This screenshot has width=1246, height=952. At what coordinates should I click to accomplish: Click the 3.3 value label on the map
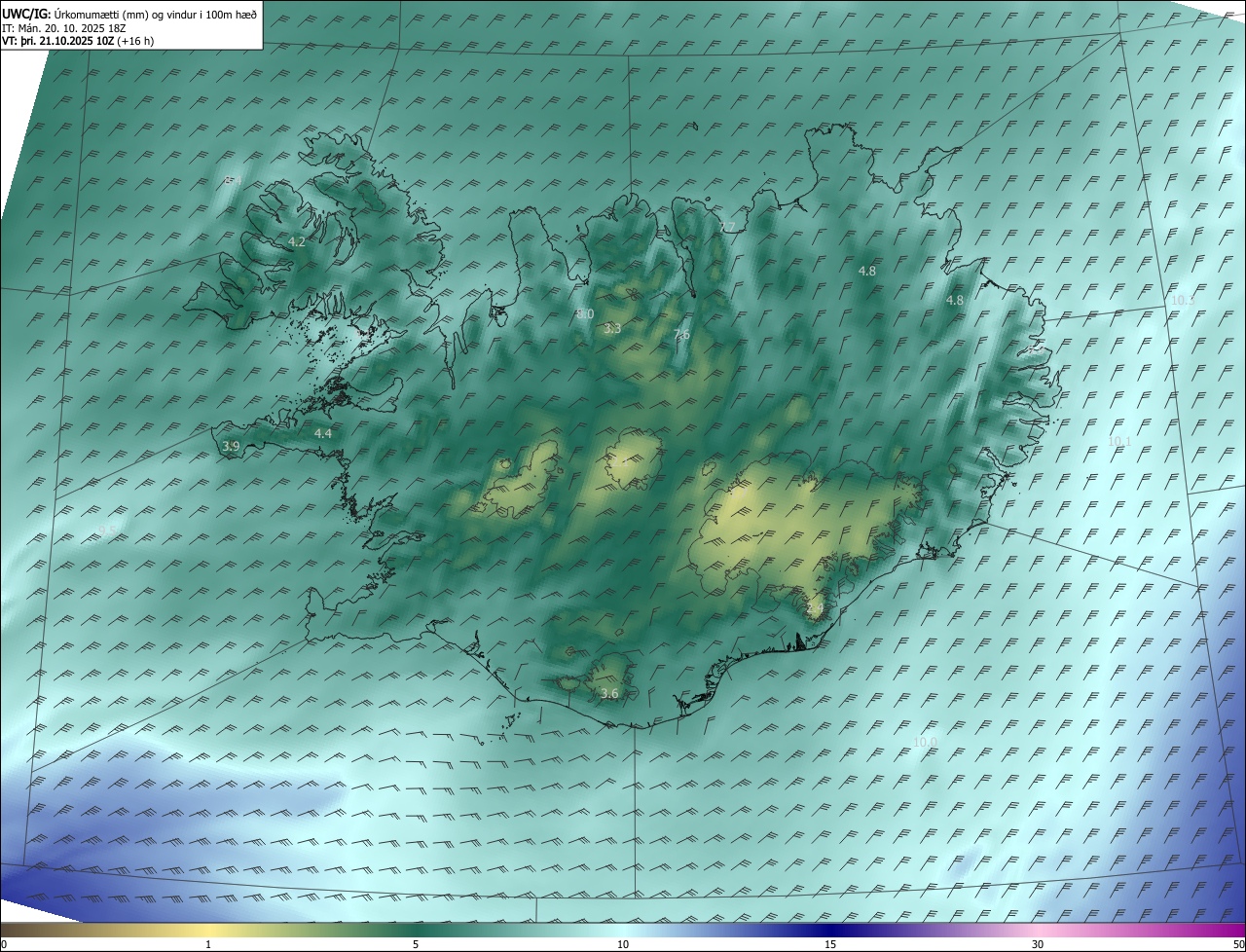tap(612, 329)
